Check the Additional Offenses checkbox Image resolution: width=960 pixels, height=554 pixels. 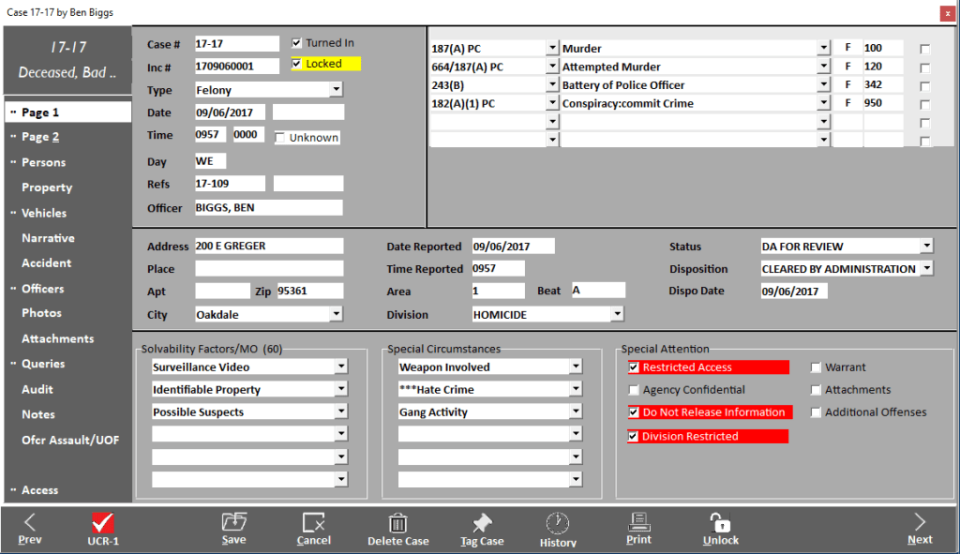816,413
